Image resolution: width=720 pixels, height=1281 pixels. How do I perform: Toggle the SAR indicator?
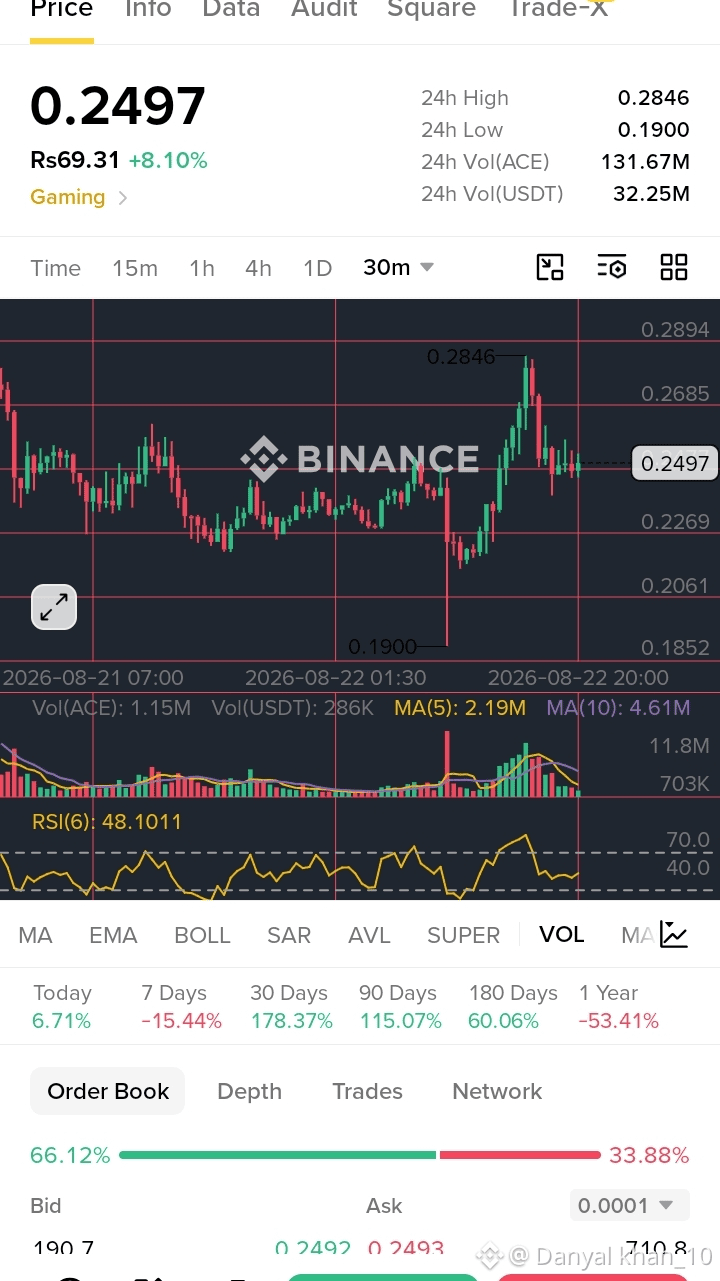(289, 935)
